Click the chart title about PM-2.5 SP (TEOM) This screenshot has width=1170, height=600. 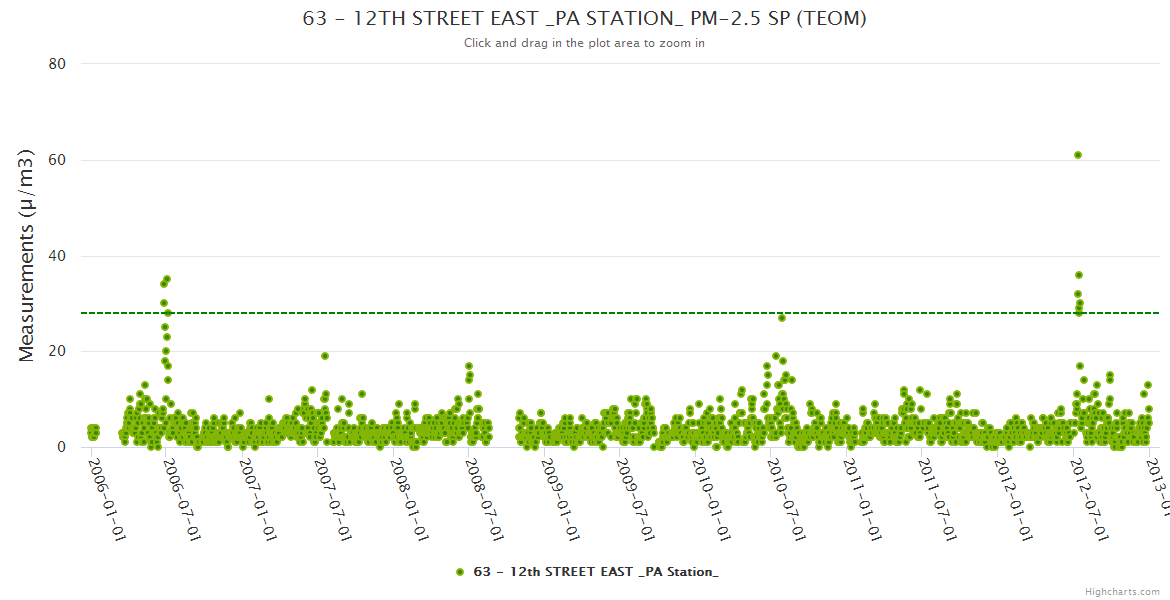(x=584, y=19)
